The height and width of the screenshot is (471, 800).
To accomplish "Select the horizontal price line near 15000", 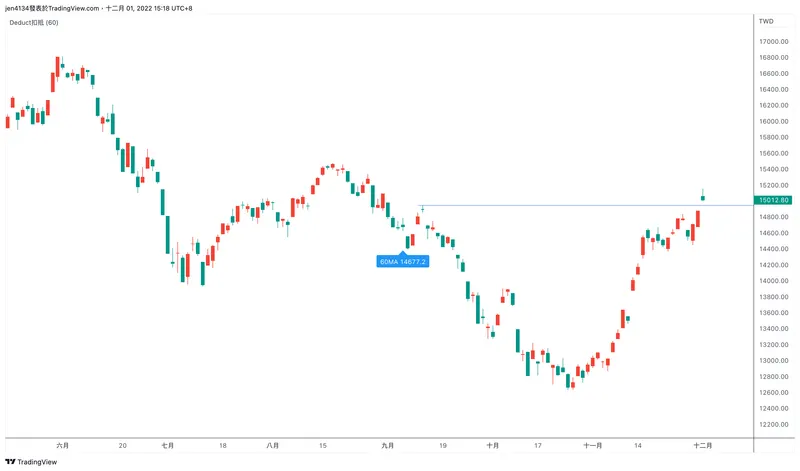I will pos(580,206).
